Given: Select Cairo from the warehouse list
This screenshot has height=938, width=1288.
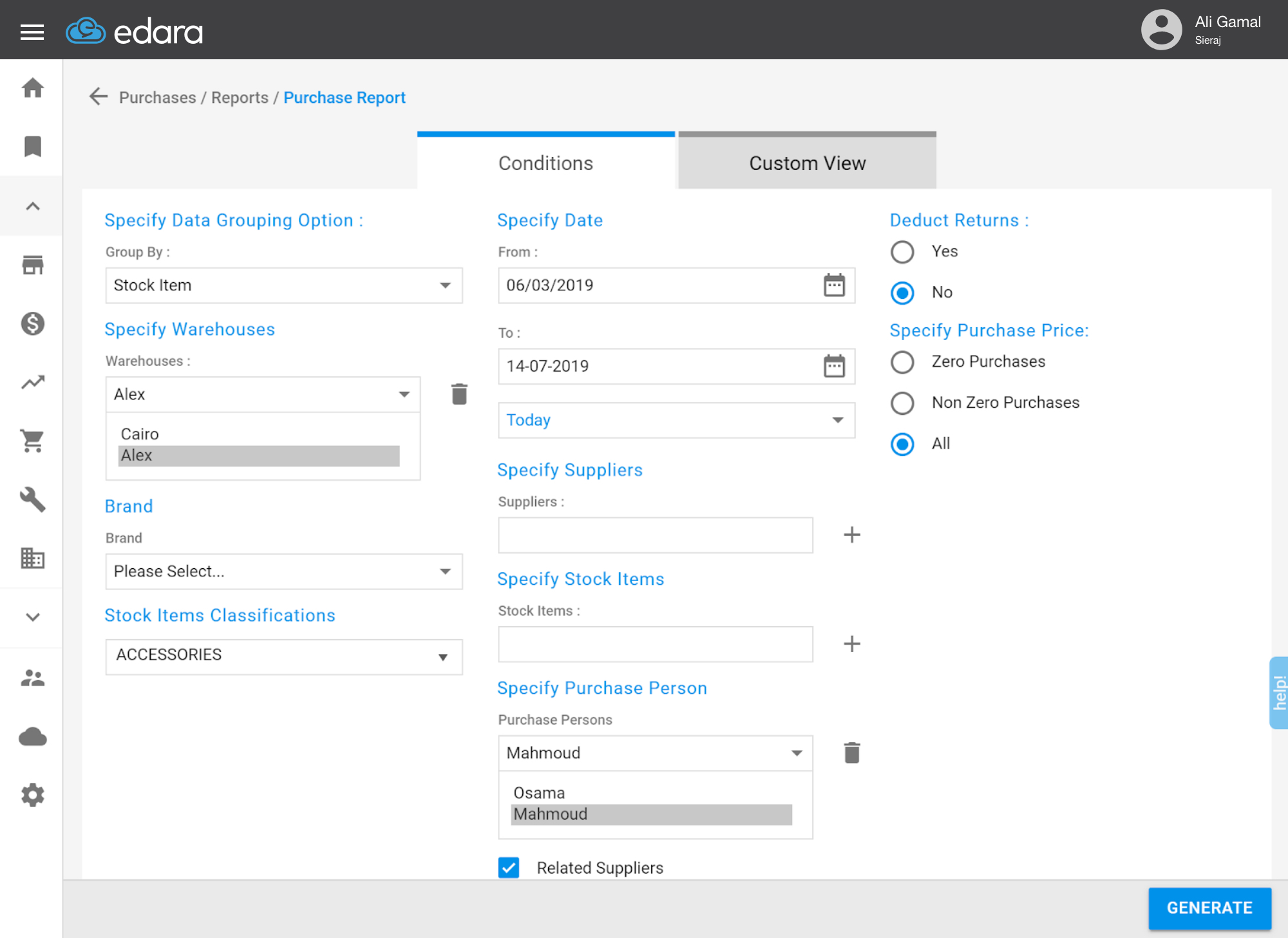Looking at the screenshot, I should point(139,433).
